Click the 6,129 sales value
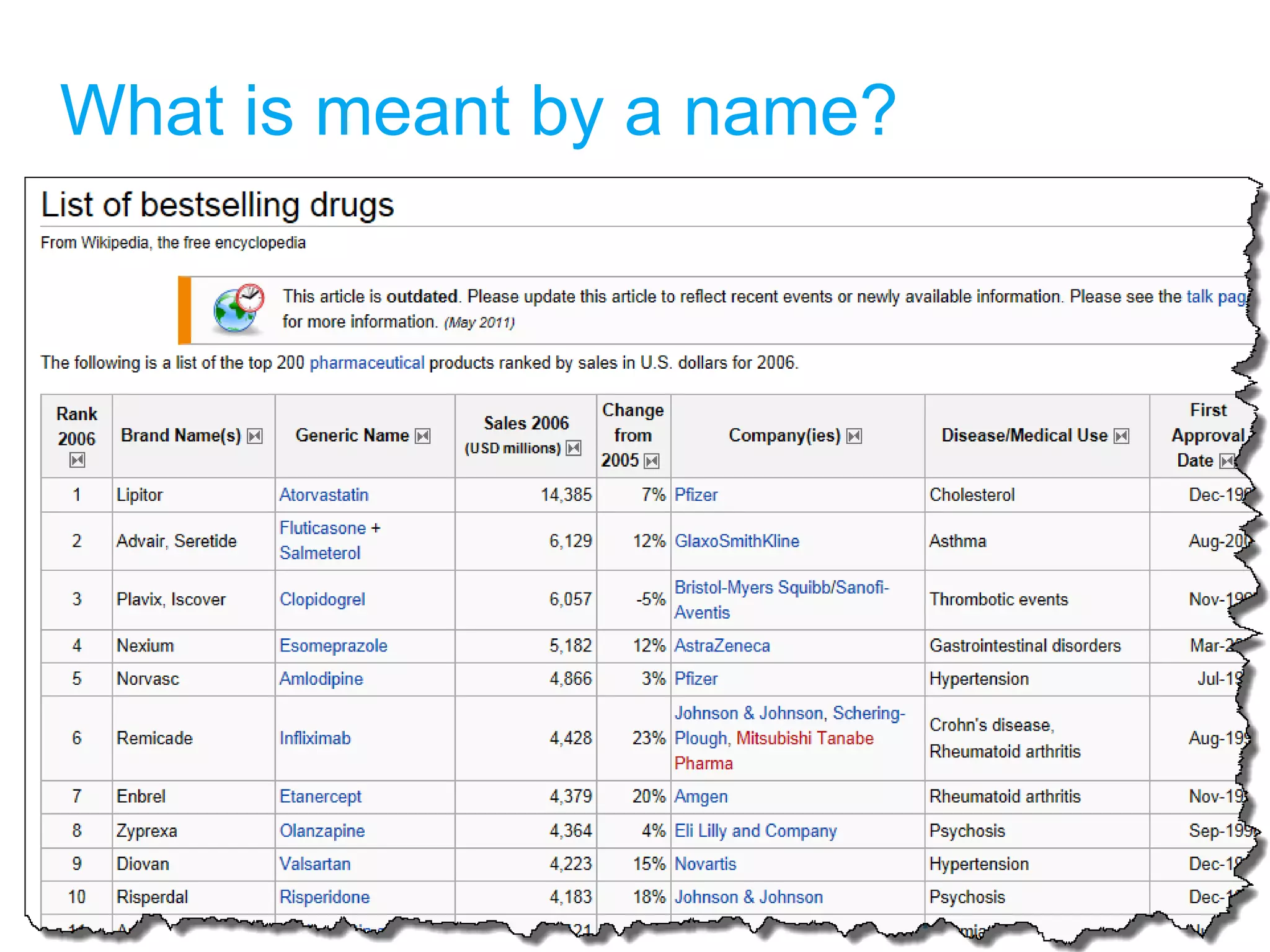This screenshot has width=1270, height=952. click(571, 541)
